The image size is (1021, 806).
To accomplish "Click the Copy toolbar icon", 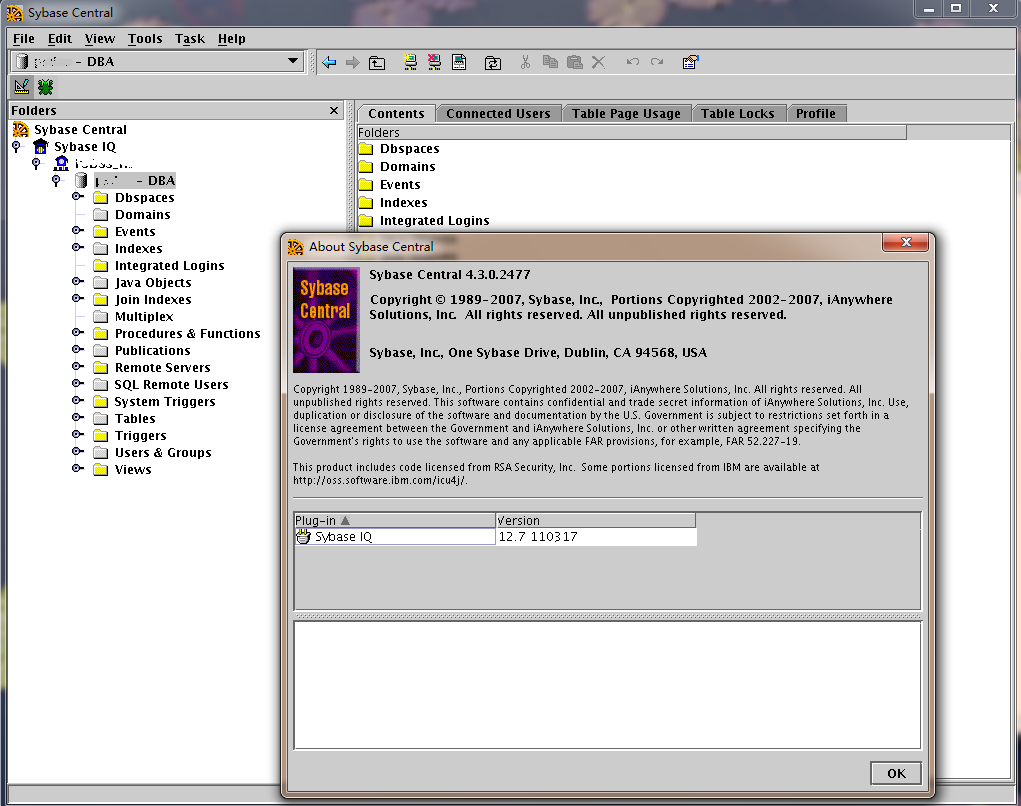I will (x=550, y=63).
